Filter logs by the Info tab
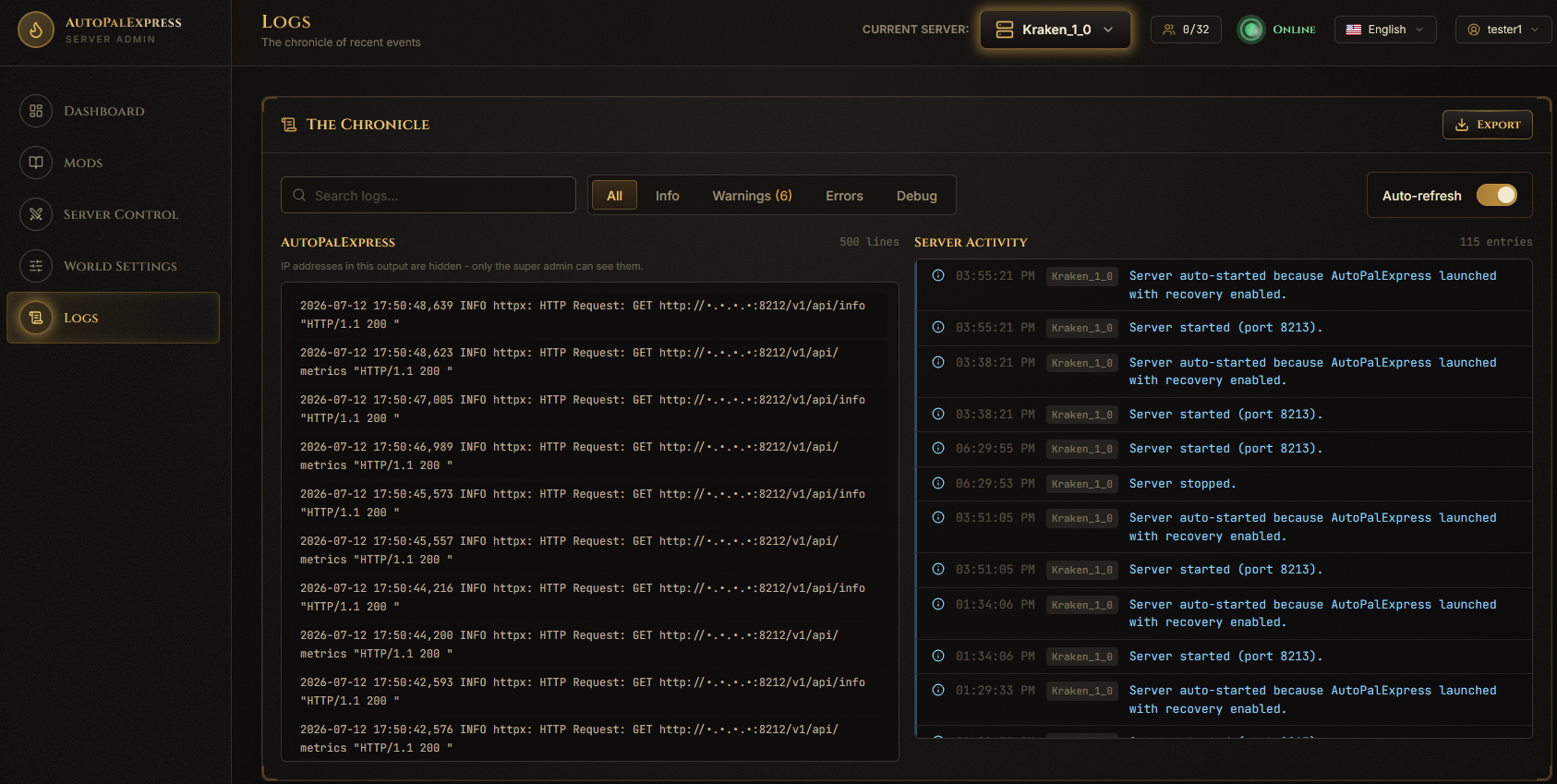 667,196
